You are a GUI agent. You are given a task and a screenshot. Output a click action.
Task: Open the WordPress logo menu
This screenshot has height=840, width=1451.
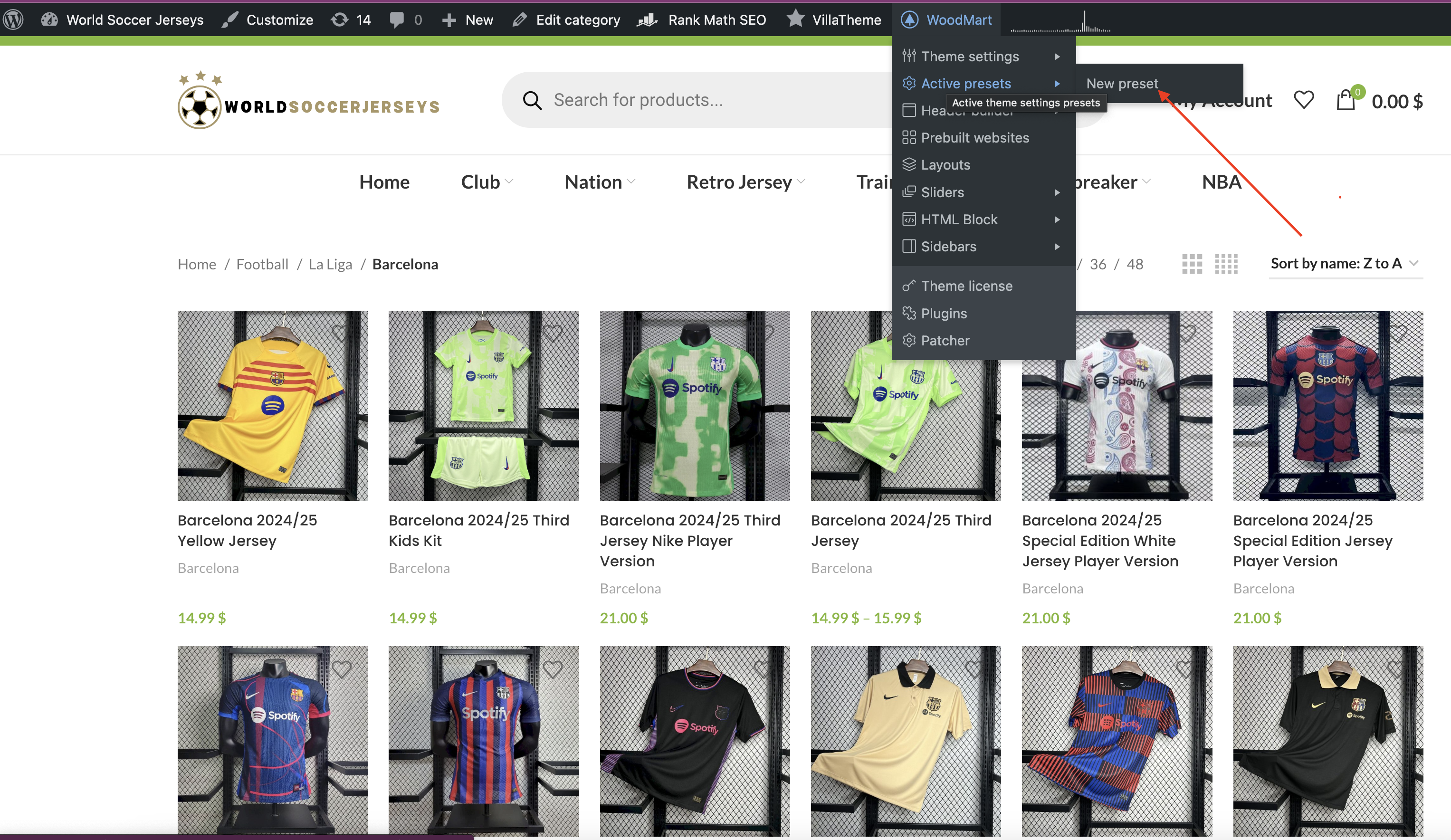click(x=13, y=19)
